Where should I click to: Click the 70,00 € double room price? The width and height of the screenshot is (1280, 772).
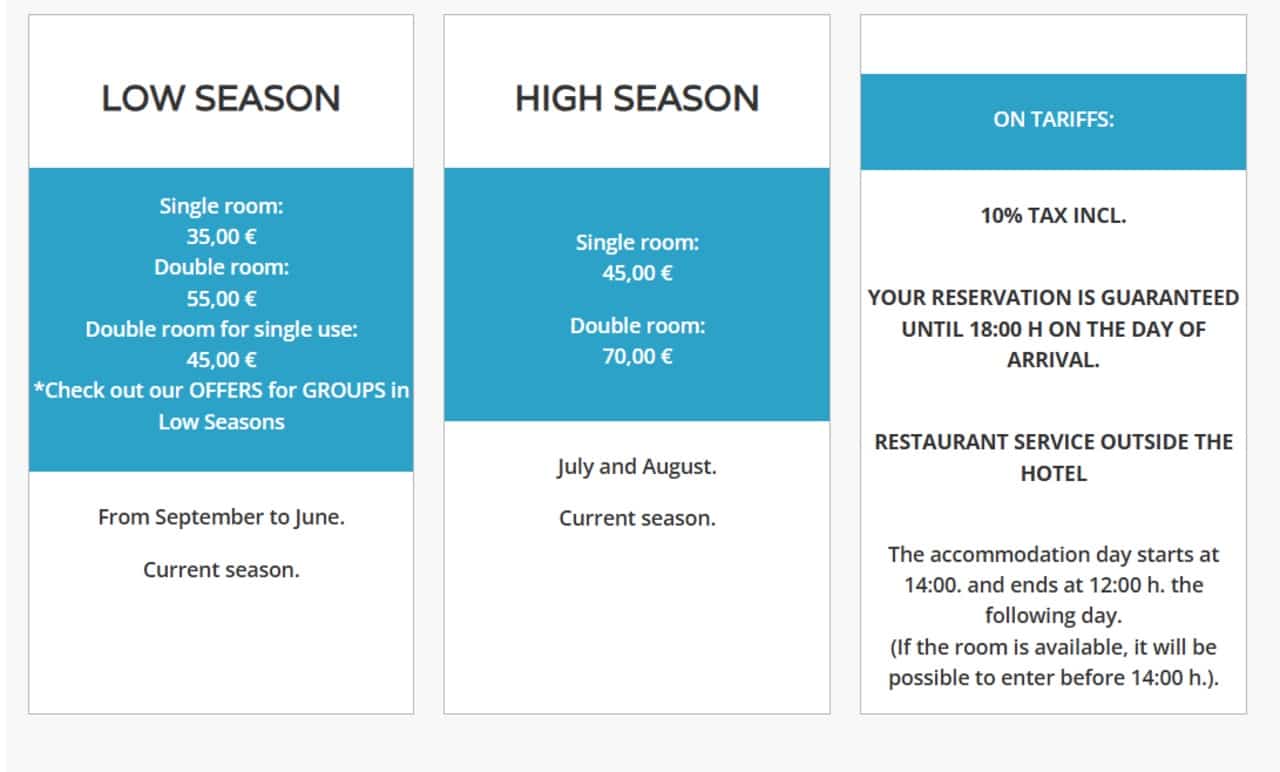(637, 356)
